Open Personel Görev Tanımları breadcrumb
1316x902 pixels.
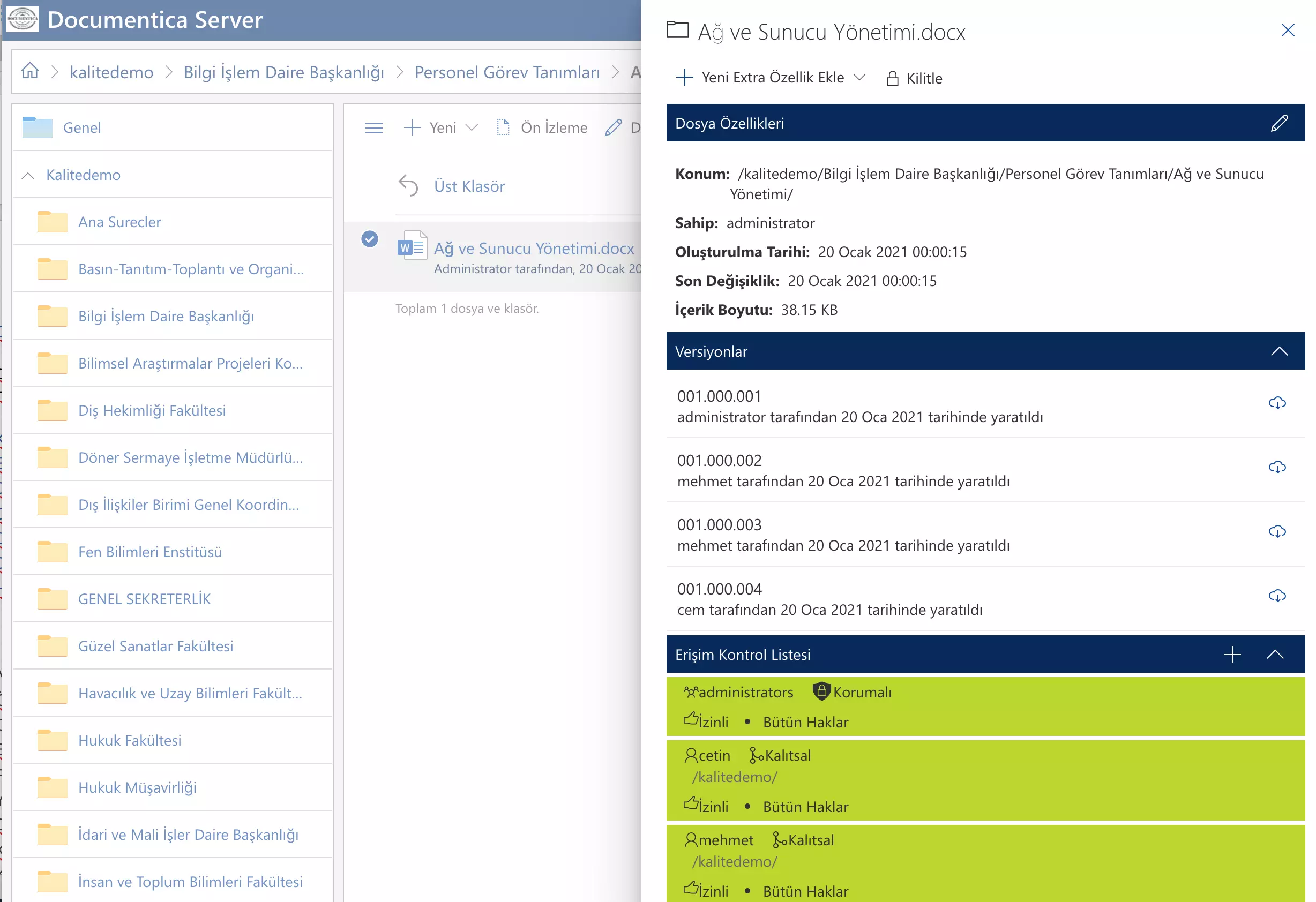tap(507, 72)
